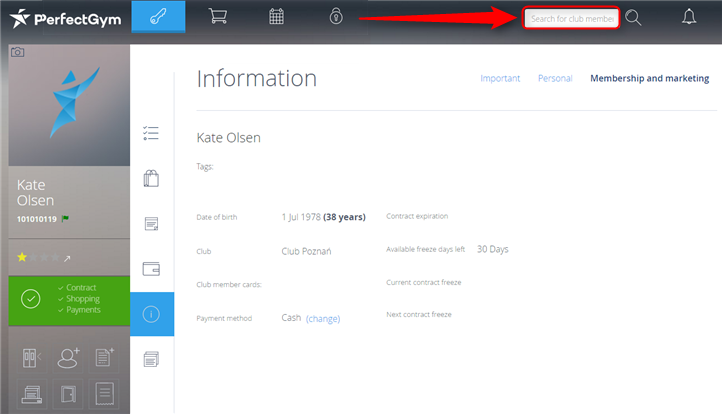
Task: Open the wallet icon in member sidebar
Action: (152, 268)
